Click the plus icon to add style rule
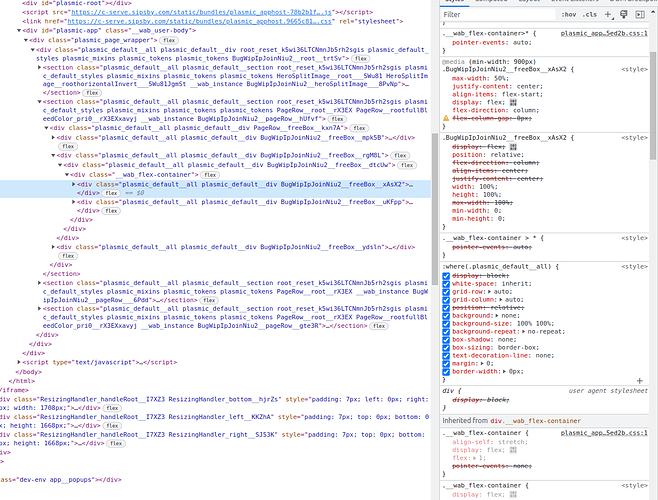Image resolution: width=658 pixels, height=500 pixels. tap(606, 16)
